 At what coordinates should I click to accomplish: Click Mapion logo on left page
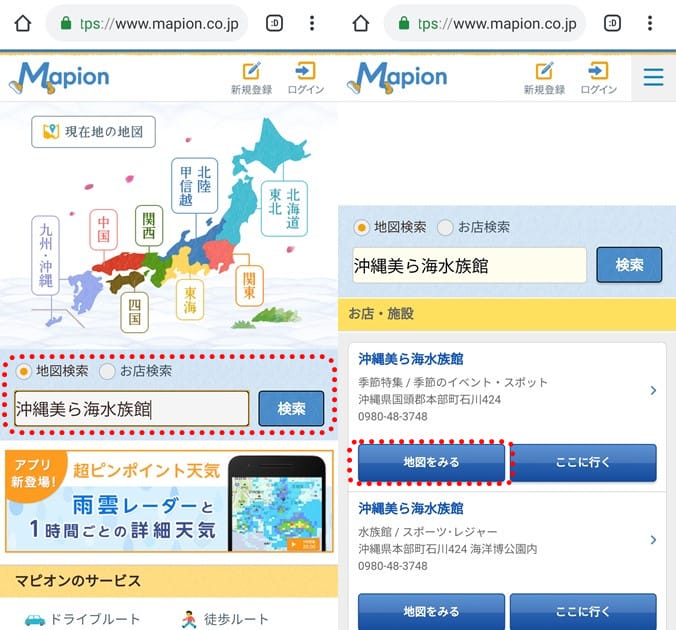click(60, 78)
